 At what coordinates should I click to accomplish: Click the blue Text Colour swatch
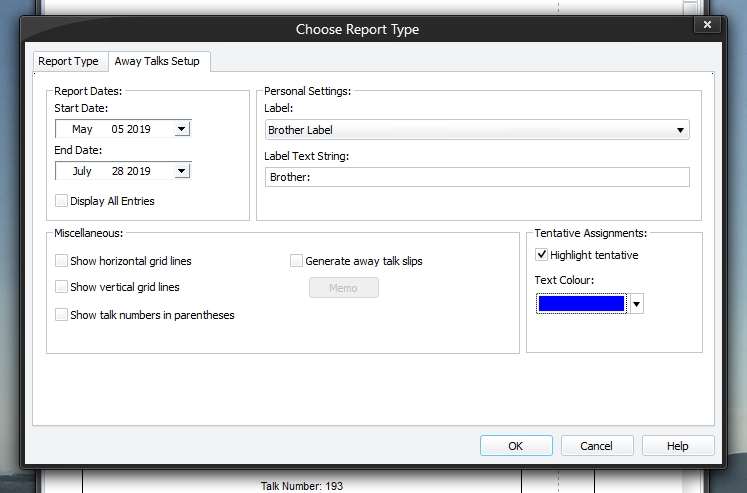(x=581, y=304)
